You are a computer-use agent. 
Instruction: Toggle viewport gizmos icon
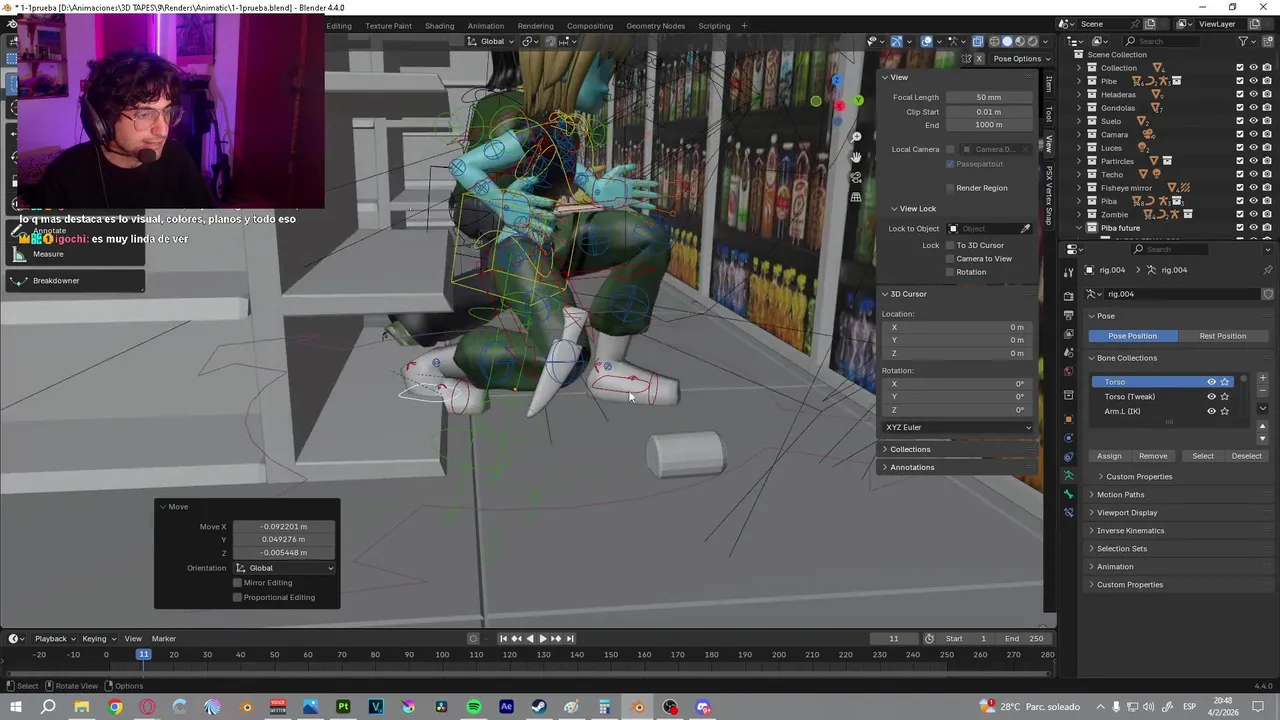pyautogui.click(x=896, y=41)
